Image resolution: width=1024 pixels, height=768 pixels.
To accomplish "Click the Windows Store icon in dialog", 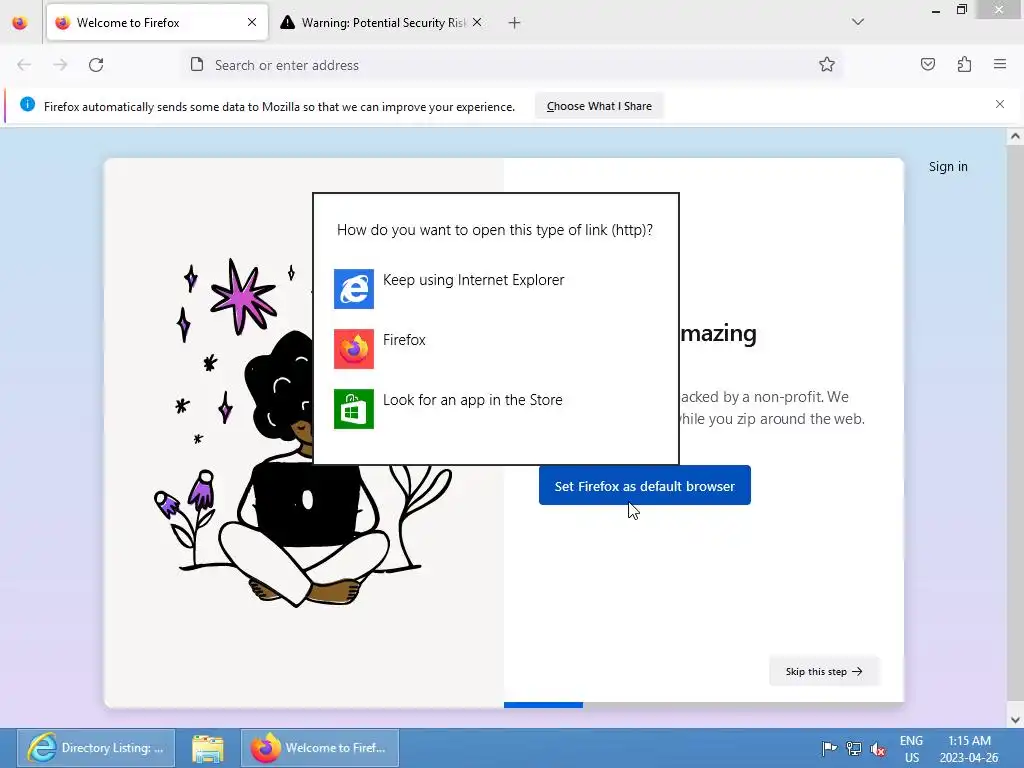I will [x=354, y=409].
